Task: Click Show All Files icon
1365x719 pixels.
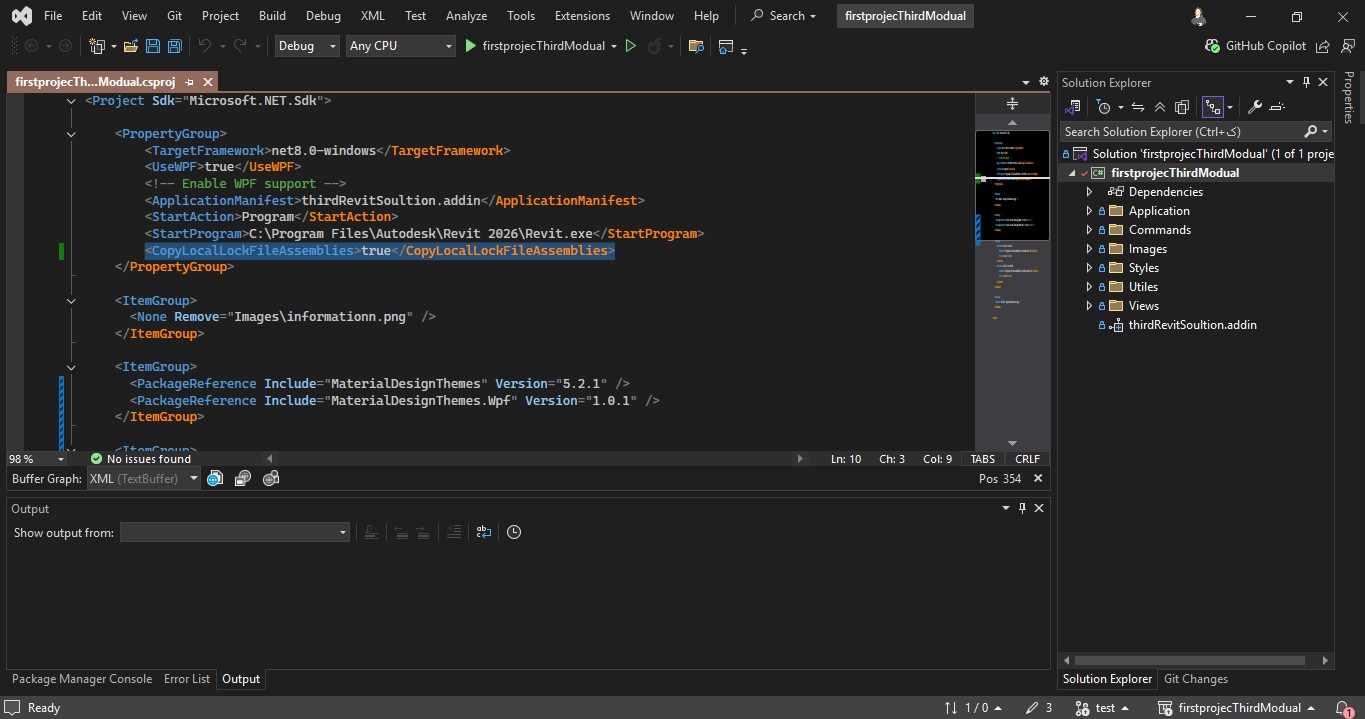Action: (1182, 107)
